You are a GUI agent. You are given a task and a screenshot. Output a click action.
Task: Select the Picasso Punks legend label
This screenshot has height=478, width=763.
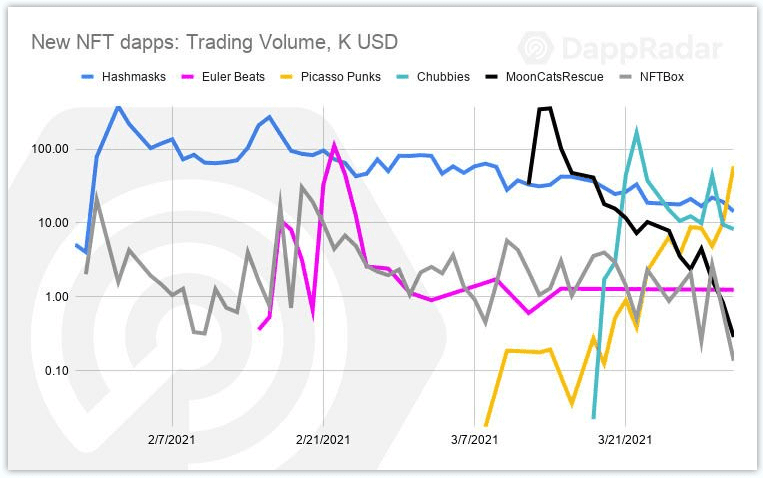point(341,77)
